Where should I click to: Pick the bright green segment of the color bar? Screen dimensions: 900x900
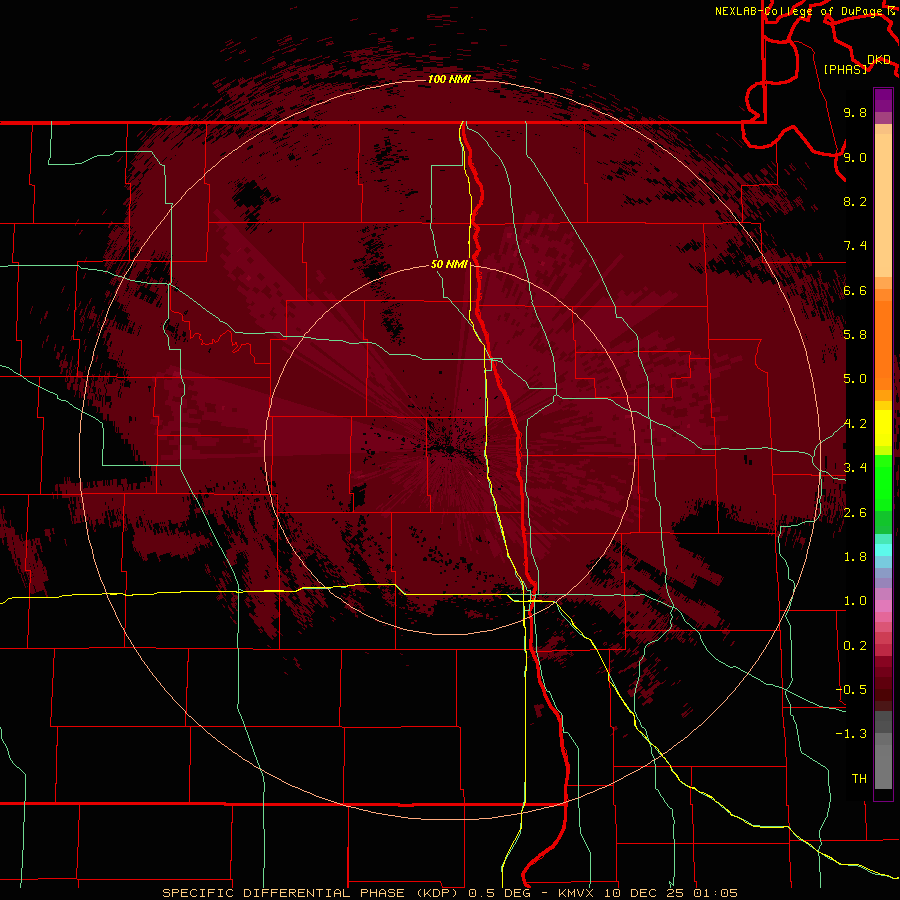point(883,482)
